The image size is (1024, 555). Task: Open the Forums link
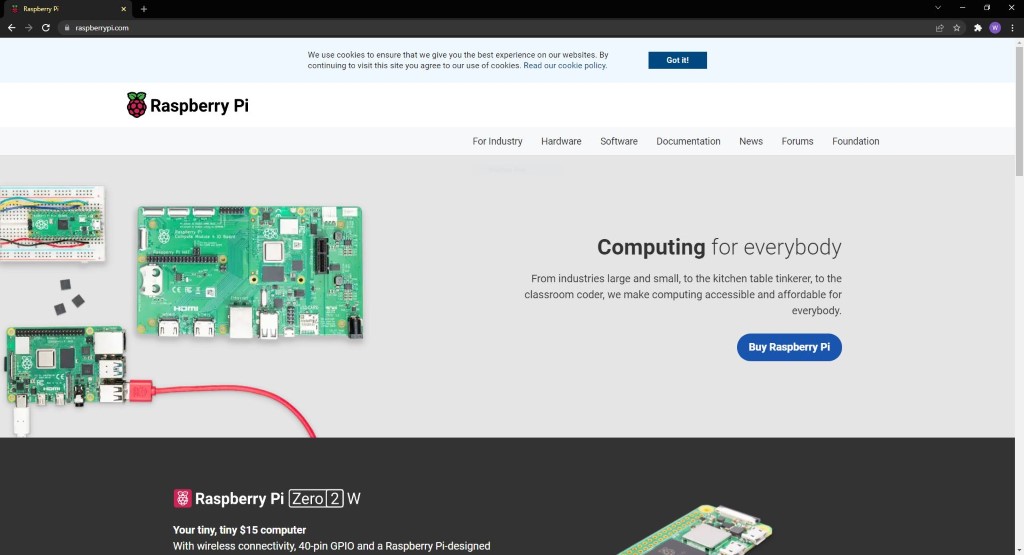797,141
